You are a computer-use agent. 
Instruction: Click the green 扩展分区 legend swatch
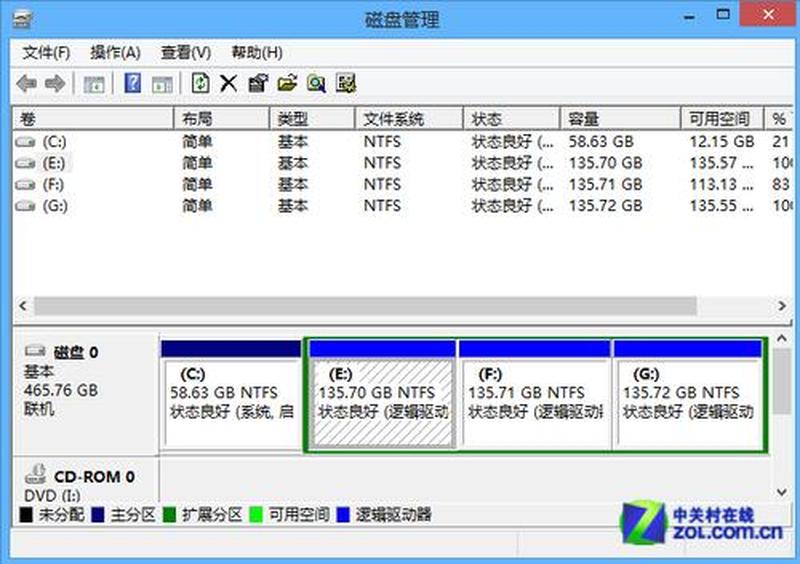[x=169, y=514]
